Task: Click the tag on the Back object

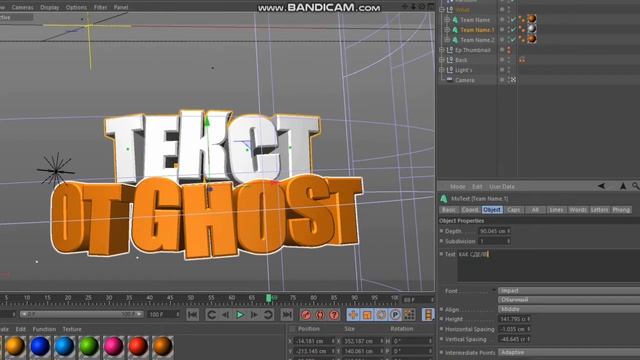Action: [522, 60]
